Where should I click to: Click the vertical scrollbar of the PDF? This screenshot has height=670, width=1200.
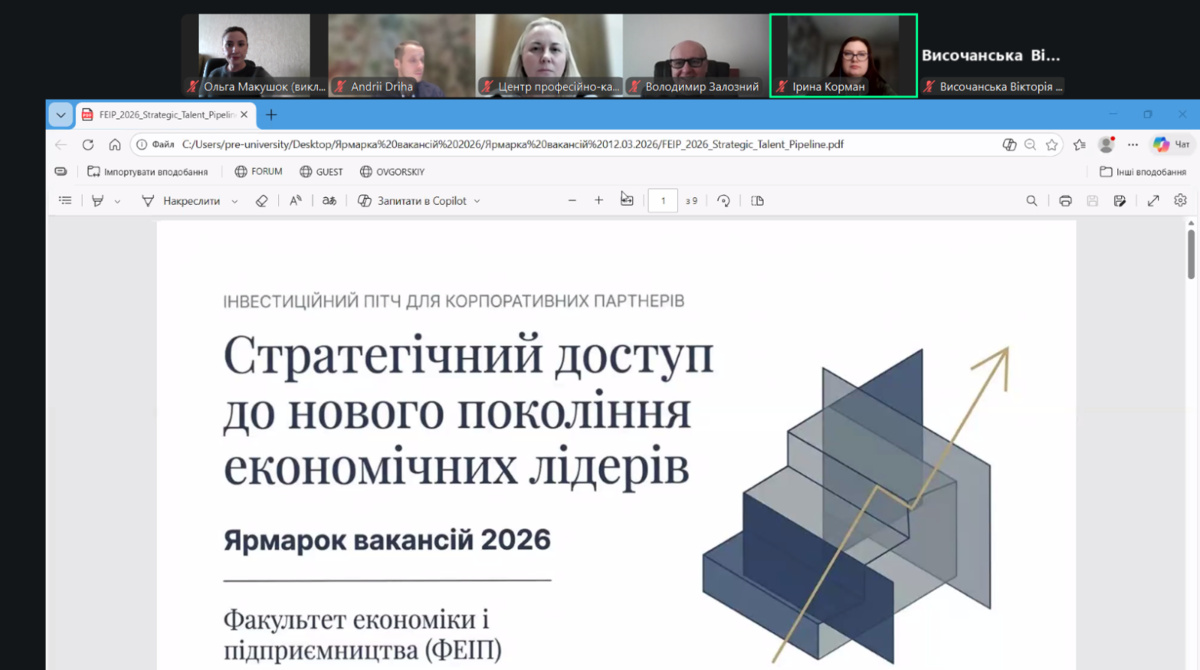tap(1190, 254)
